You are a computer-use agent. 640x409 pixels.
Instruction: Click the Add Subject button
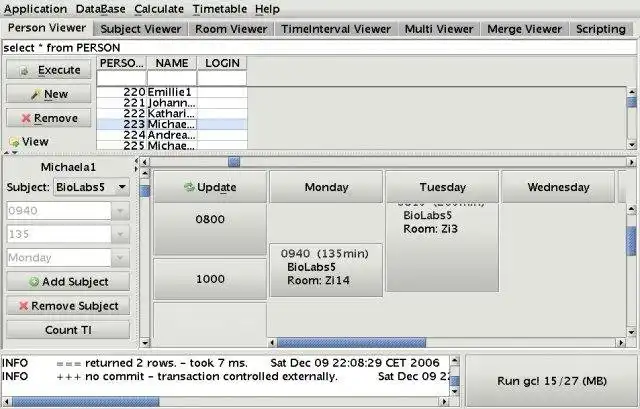(68, 282)
